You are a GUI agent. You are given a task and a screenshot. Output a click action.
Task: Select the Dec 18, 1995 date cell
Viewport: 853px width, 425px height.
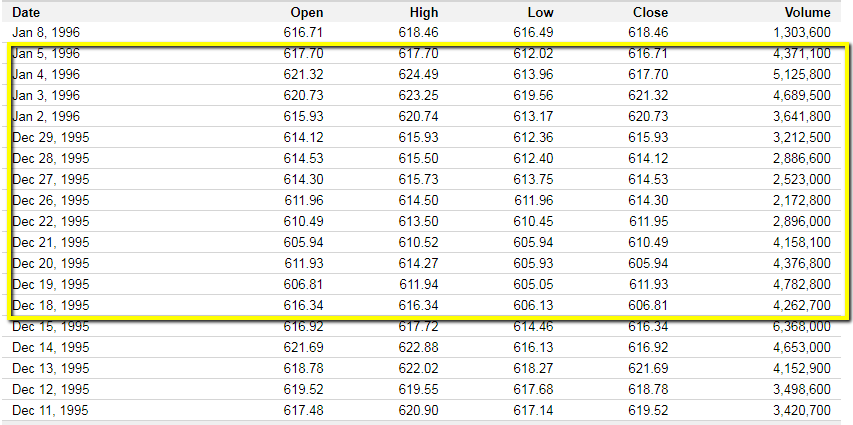tap(51, 306)
